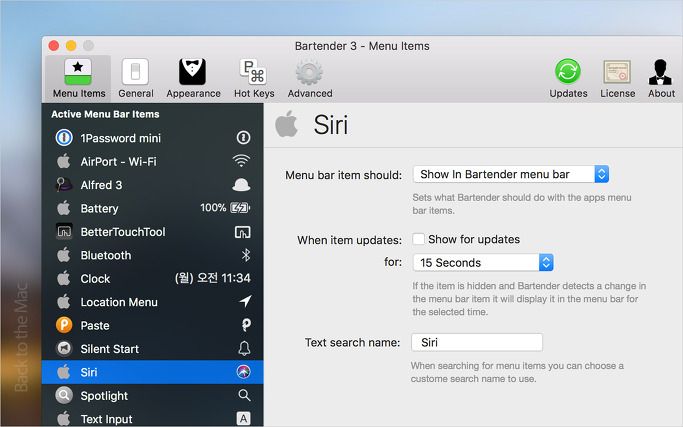Click Alfred 3 app icon at row start
Image resolution: width=683 pixels, height=427 pixels.
click(x=64, y=185)
